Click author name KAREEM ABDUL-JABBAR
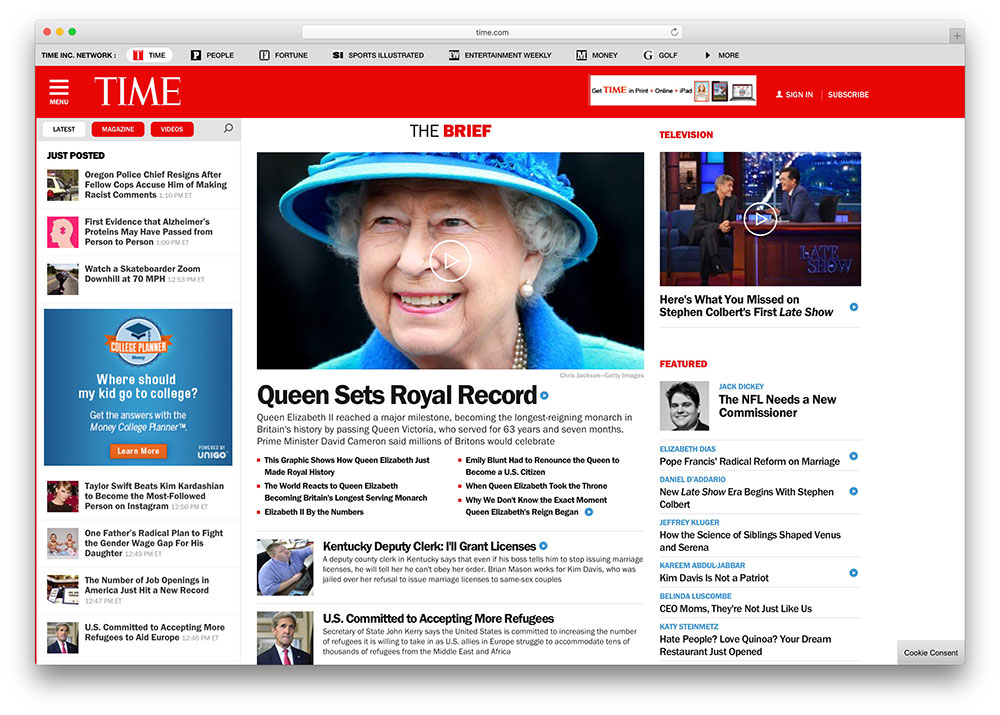 click(702, 566)
